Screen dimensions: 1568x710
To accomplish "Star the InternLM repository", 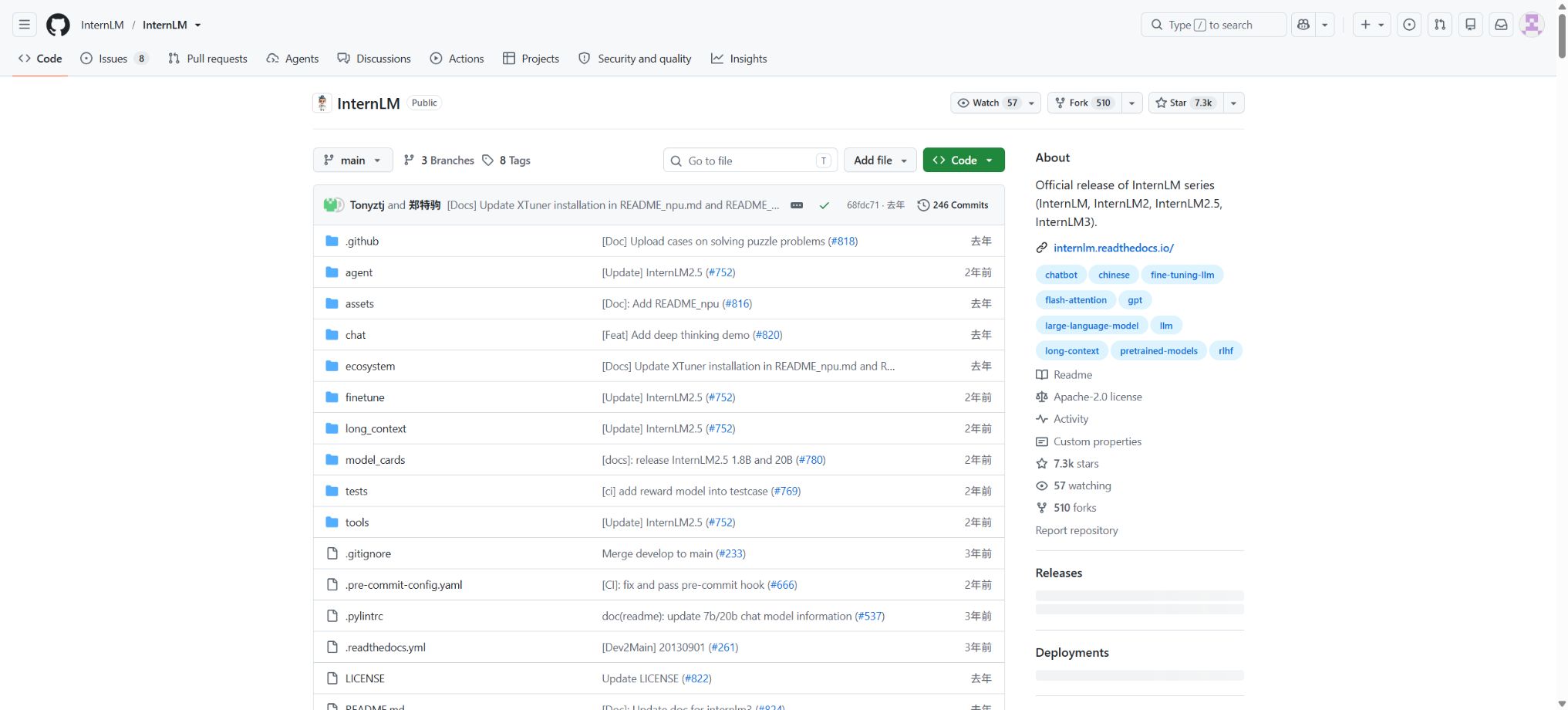I will 1185,103.
